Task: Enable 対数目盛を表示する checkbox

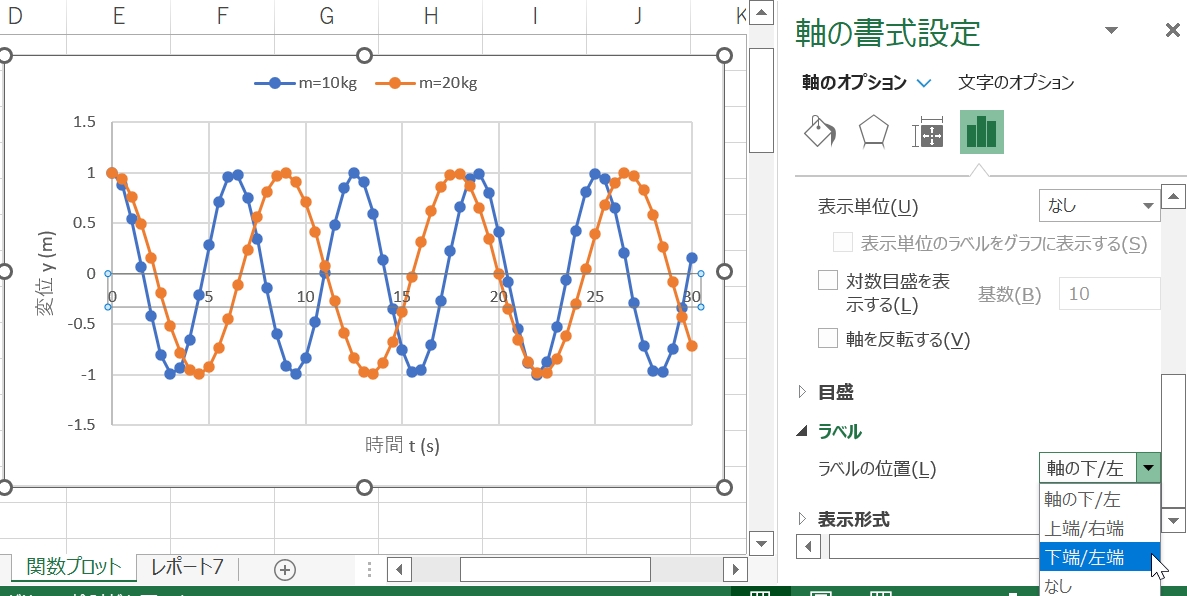Action: point(827,280)
